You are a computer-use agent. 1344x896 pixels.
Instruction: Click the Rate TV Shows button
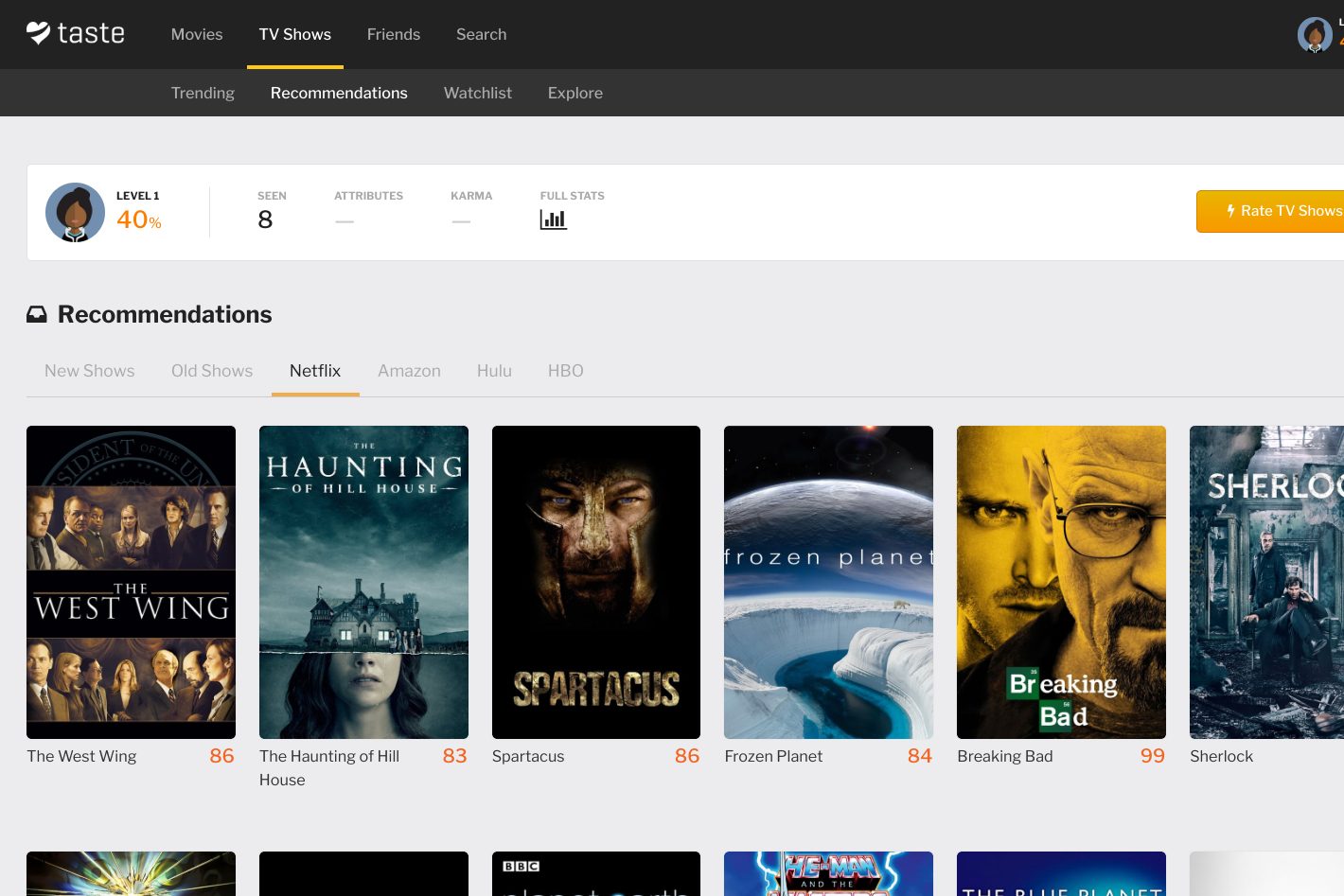pyautogui.click(x=1270, y=211)
